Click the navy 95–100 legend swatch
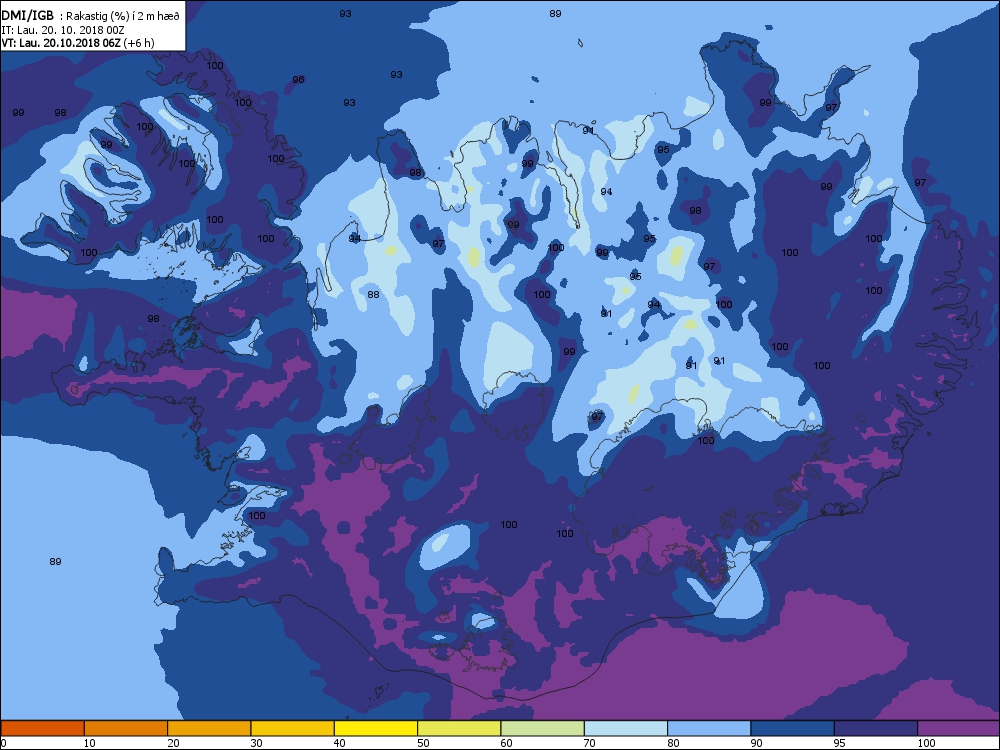The width and height of the screenshot is (1000, 750). tap(876, 728)
